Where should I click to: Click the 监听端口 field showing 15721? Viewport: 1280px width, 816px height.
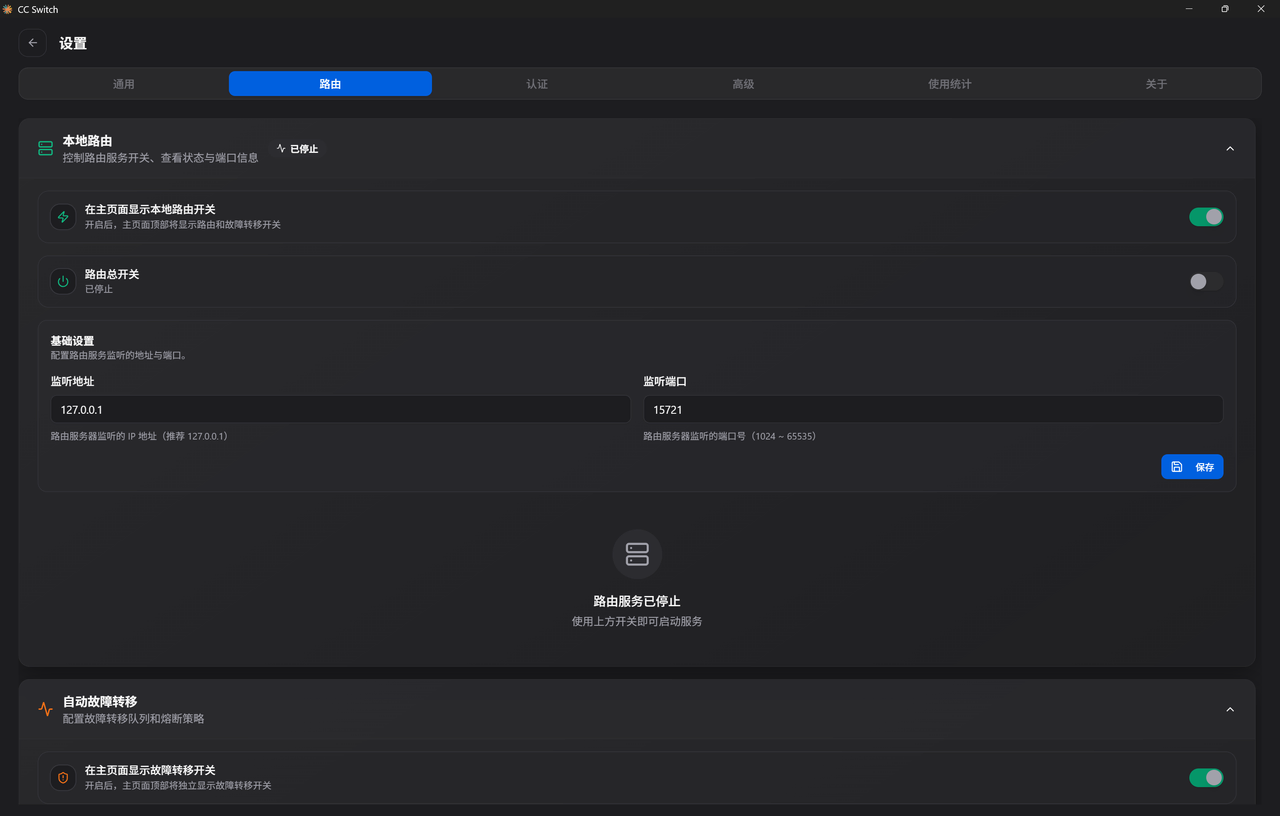[x=933, y=409]
